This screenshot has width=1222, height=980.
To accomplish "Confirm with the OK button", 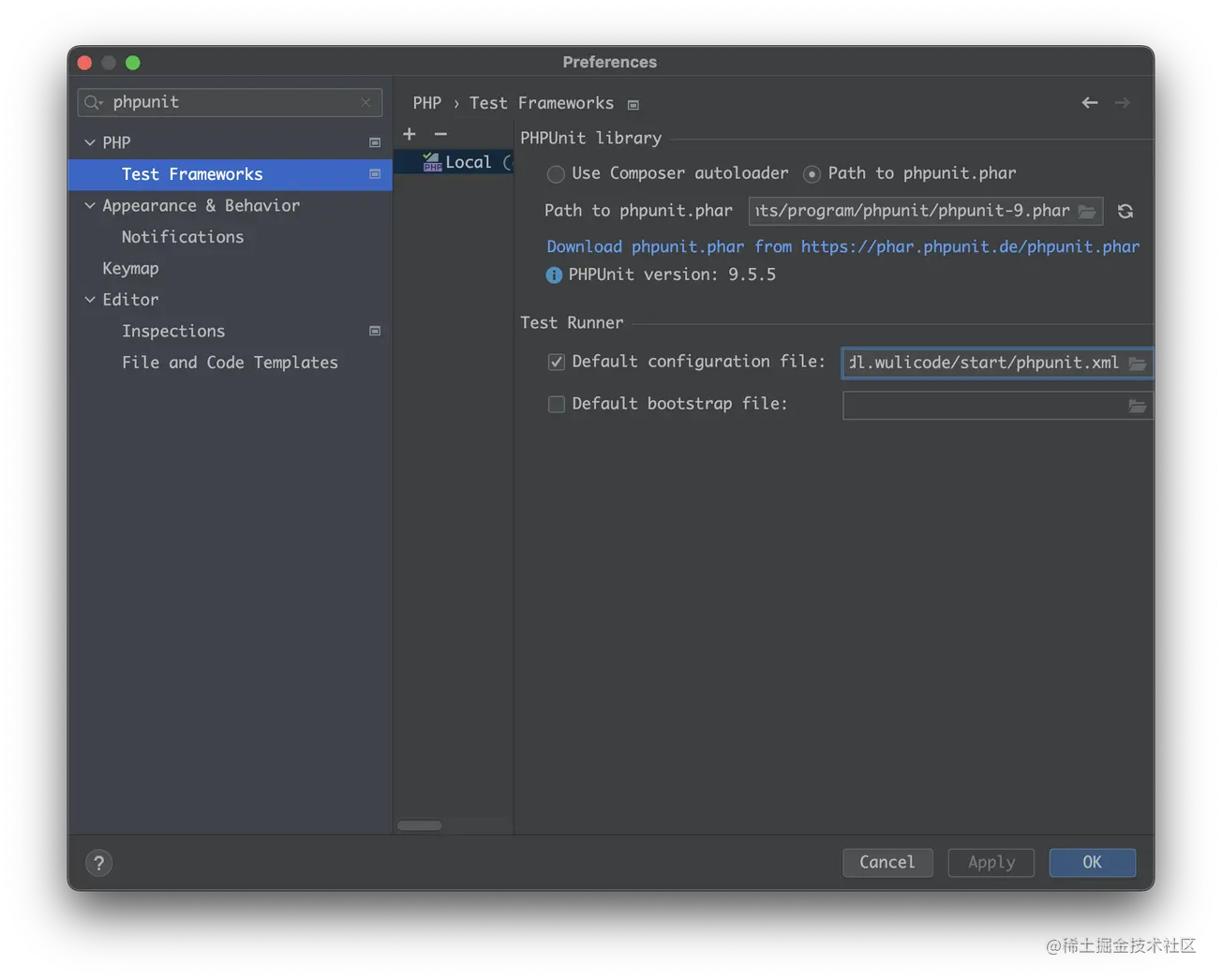I will 1093,863.
